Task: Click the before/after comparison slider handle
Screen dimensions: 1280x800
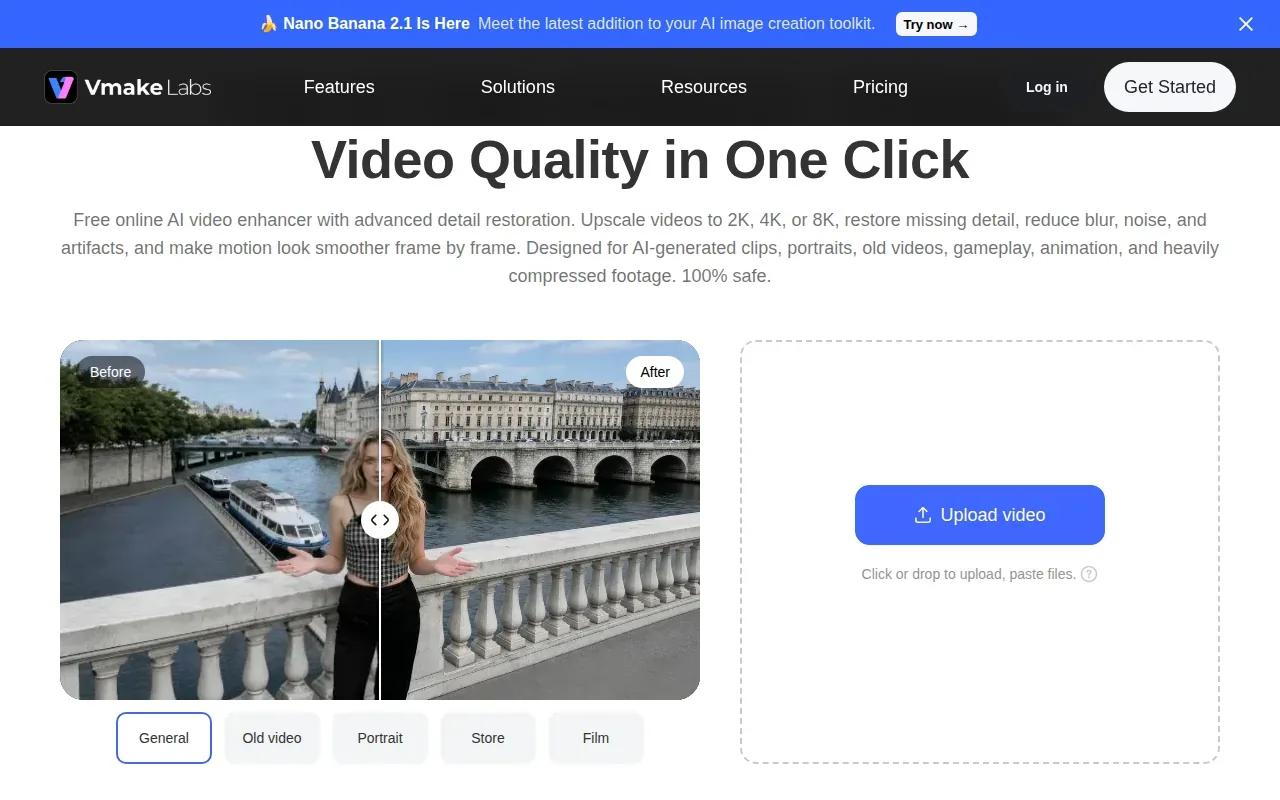Action: click(380, 520)
